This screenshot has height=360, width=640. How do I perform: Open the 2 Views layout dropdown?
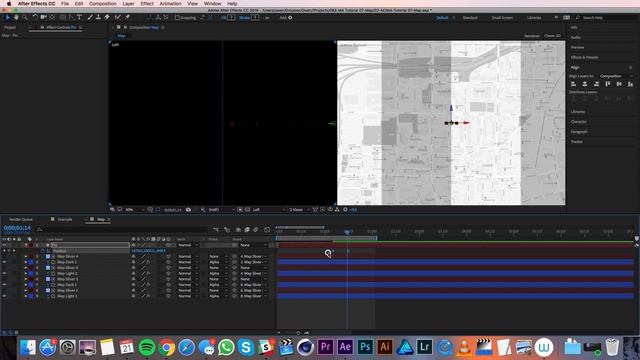[x=299, y=210]
